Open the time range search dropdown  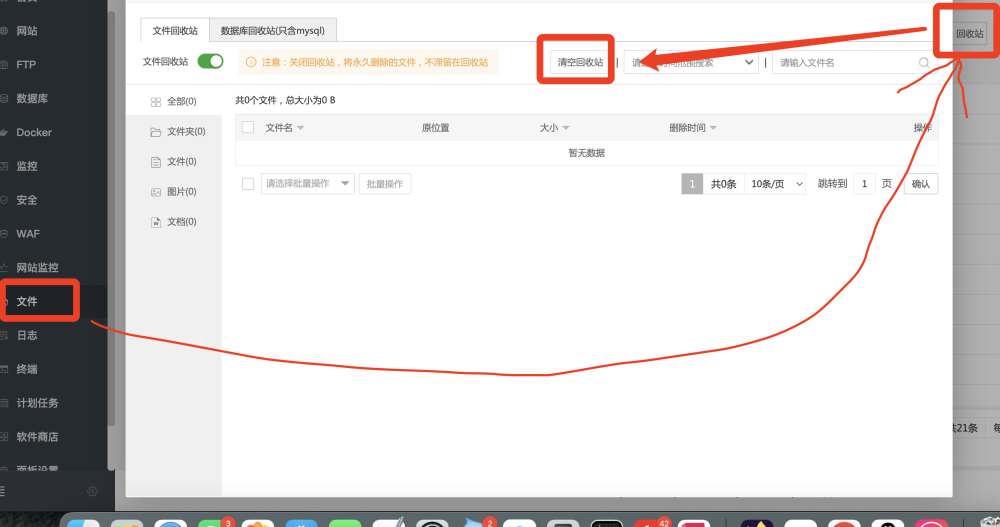(x=691, y=63)
